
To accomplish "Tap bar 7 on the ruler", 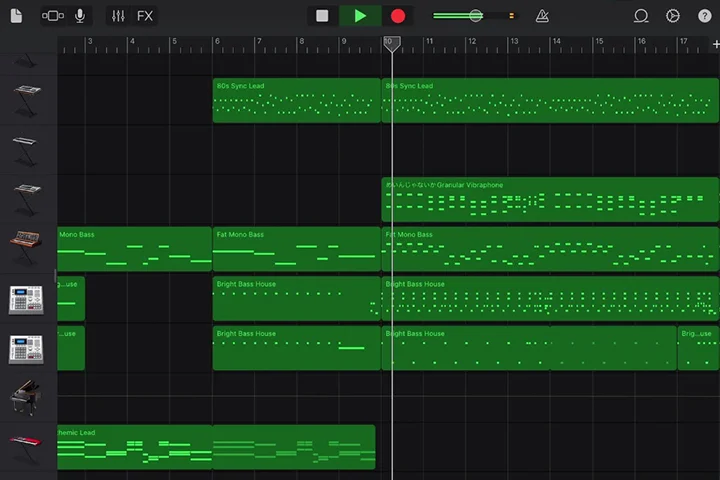I will tap(259, 41).
